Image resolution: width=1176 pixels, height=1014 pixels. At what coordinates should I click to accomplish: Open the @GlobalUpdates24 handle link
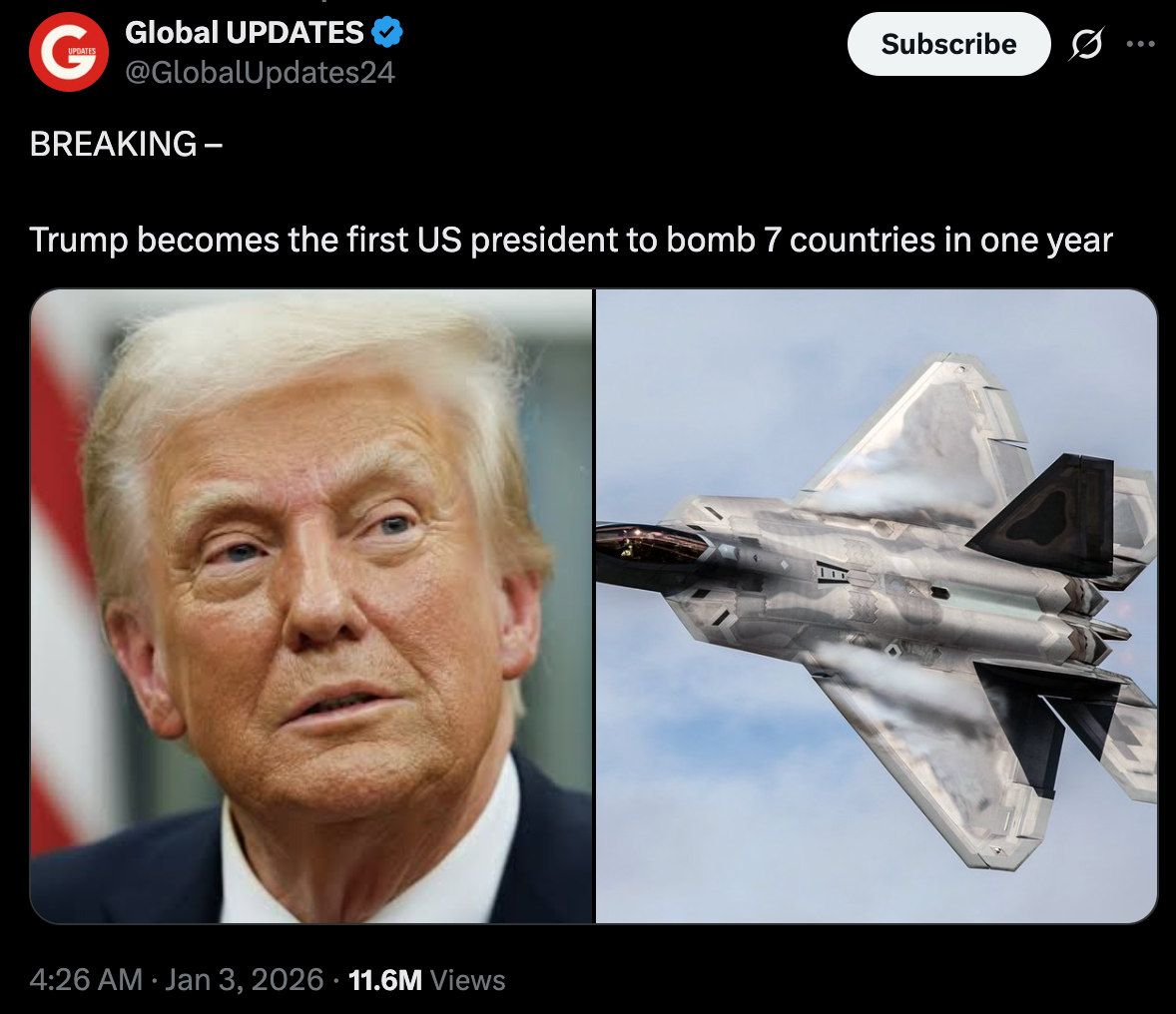coord(260,73)
